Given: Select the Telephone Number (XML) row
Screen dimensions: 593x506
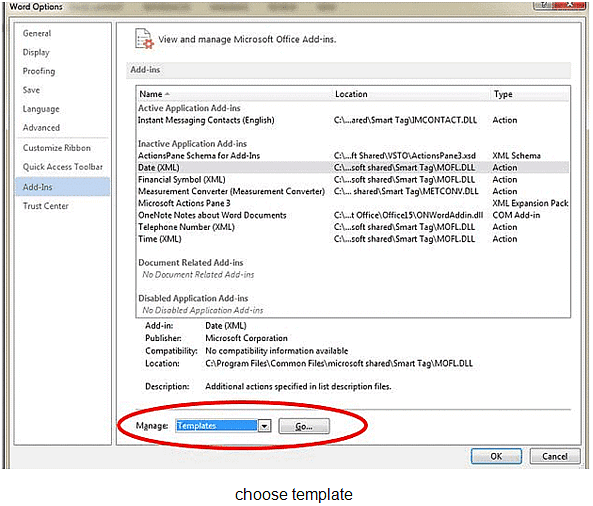Looking at the screenshot, I should [x=352, y=227].
